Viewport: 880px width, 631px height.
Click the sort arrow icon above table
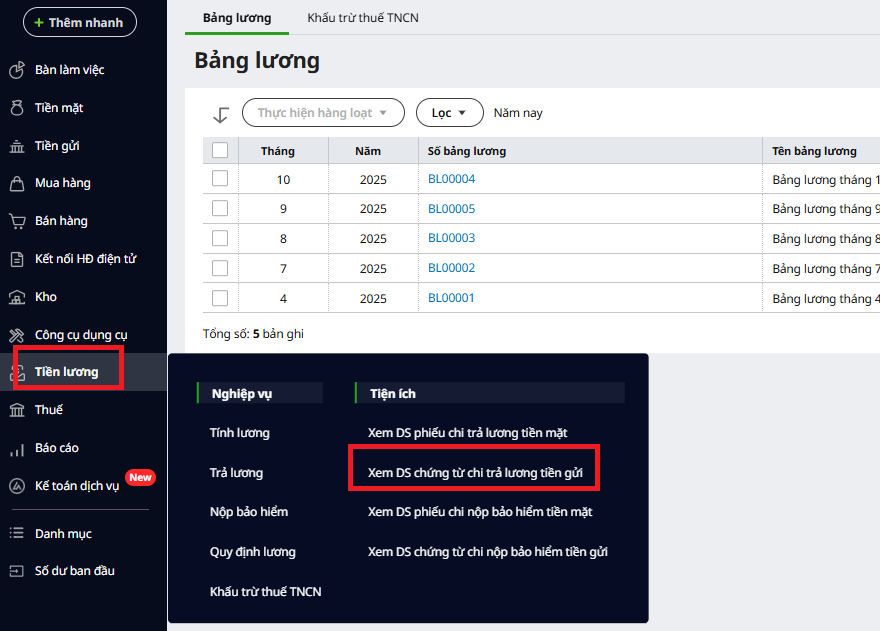point(221,114)
